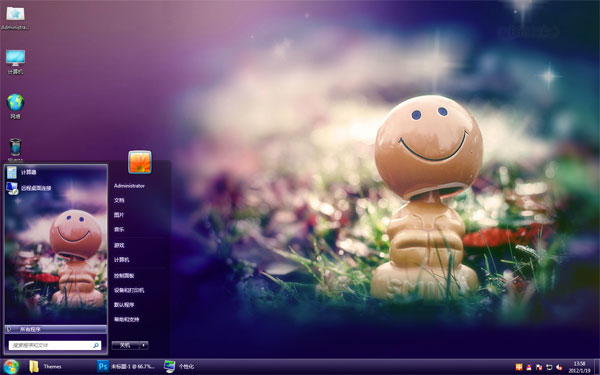The width and height of the screenshot is (600, 375).
Task: Open 文档 in the Start menu
Action: pos(119,200)
